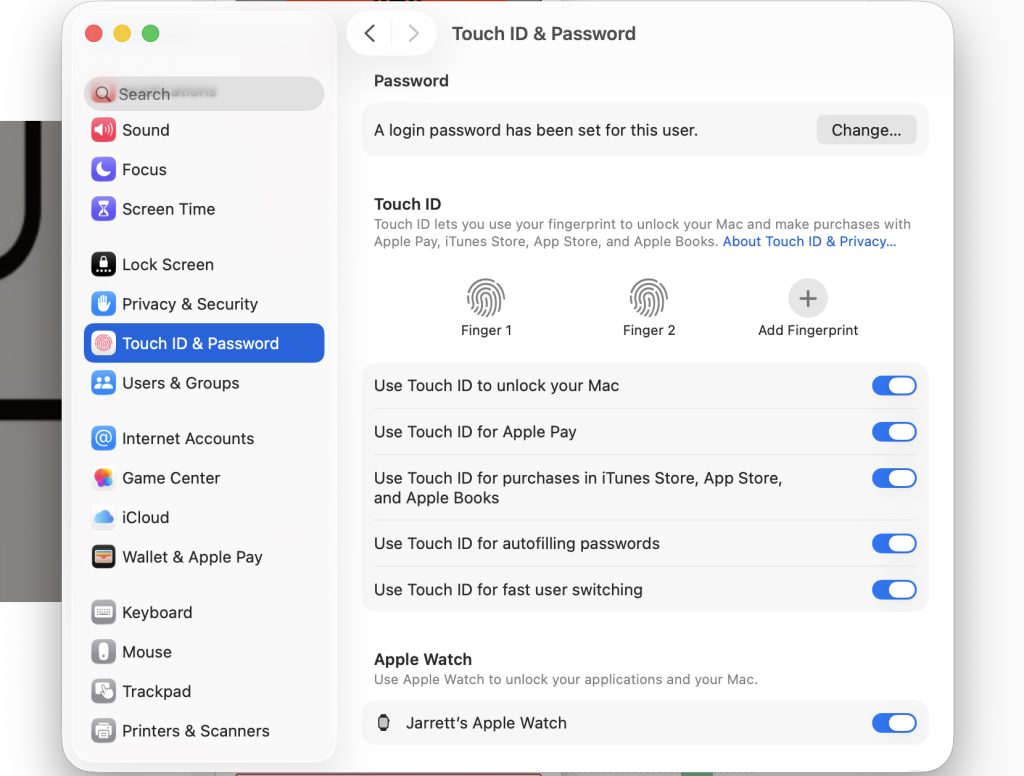The width and height of the screenshot is (1024, 776).
Task: Open Game Center settings
Action: click(170, 478)
